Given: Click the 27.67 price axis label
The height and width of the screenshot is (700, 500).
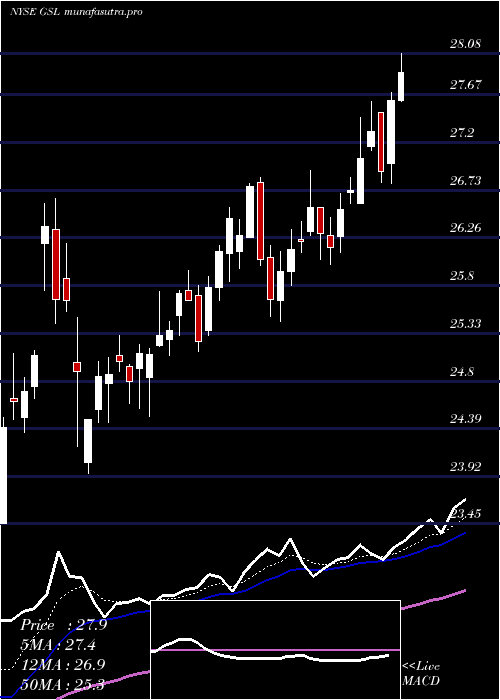Looking at the screenshot, I should pos(466,85).
